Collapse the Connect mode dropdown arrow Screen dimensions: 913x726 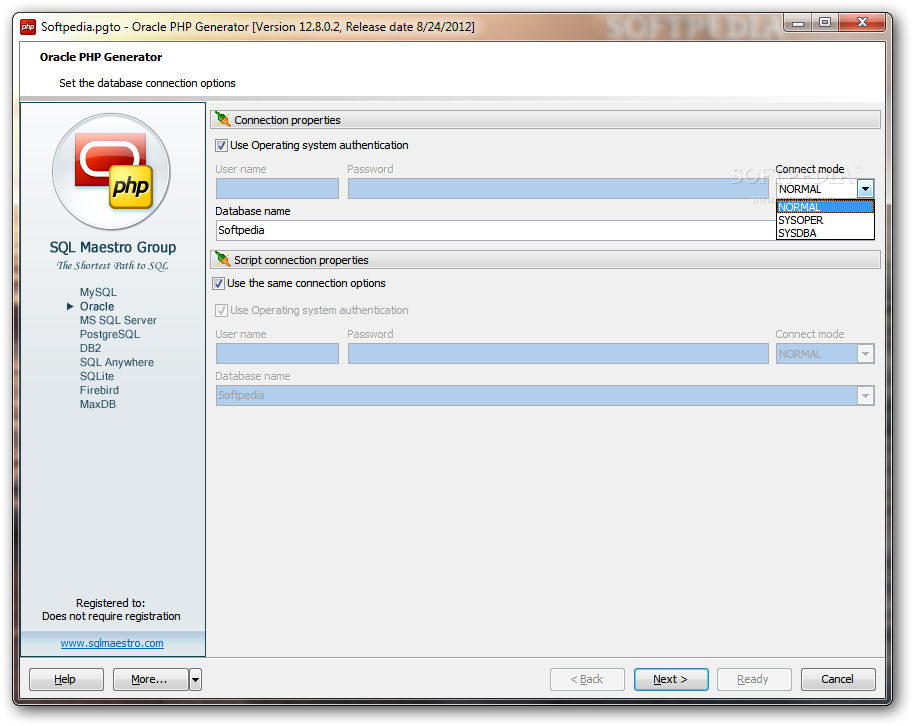[x=865, y=189]
